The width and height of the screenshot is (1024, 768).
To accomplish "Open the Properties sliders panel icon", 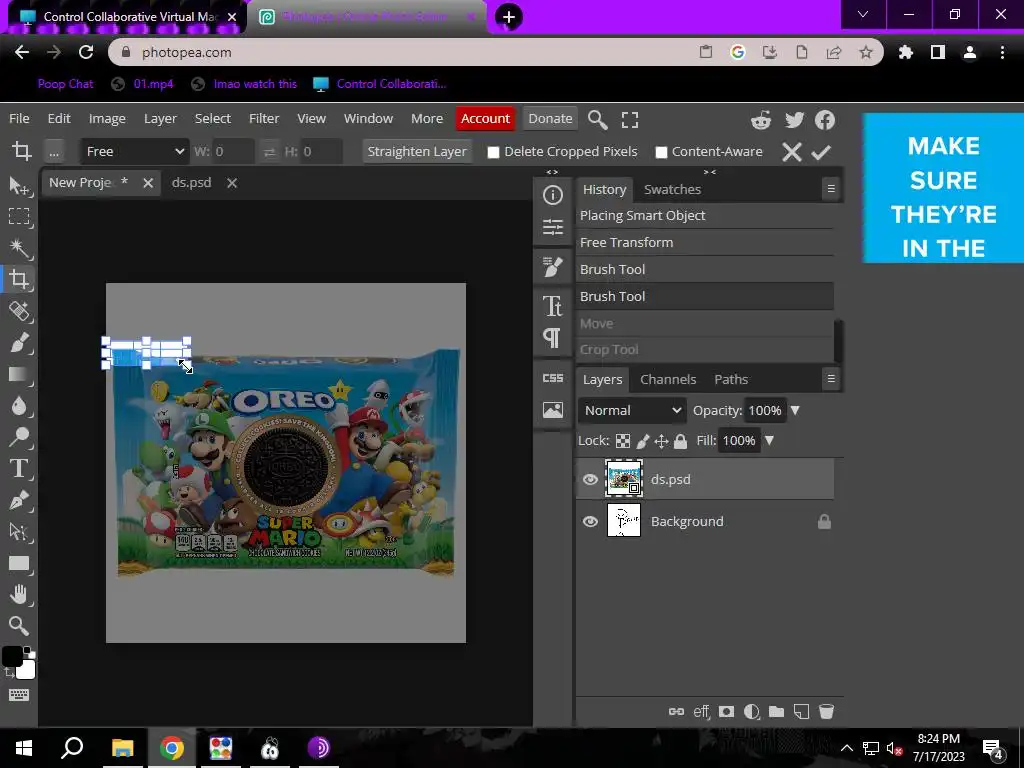I will (552, 227).
